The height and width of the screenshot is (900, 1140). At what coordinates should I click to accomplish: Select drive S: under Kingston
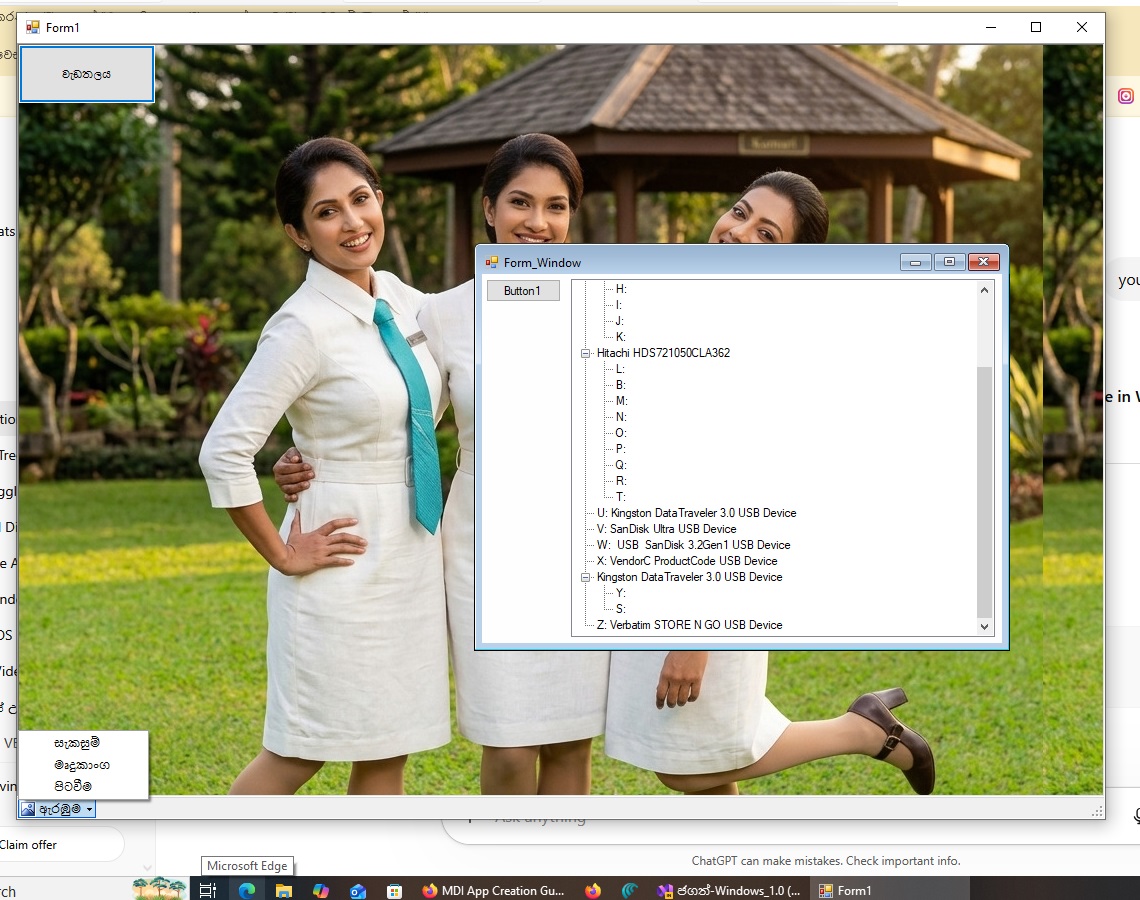click(x=620, y=609)
